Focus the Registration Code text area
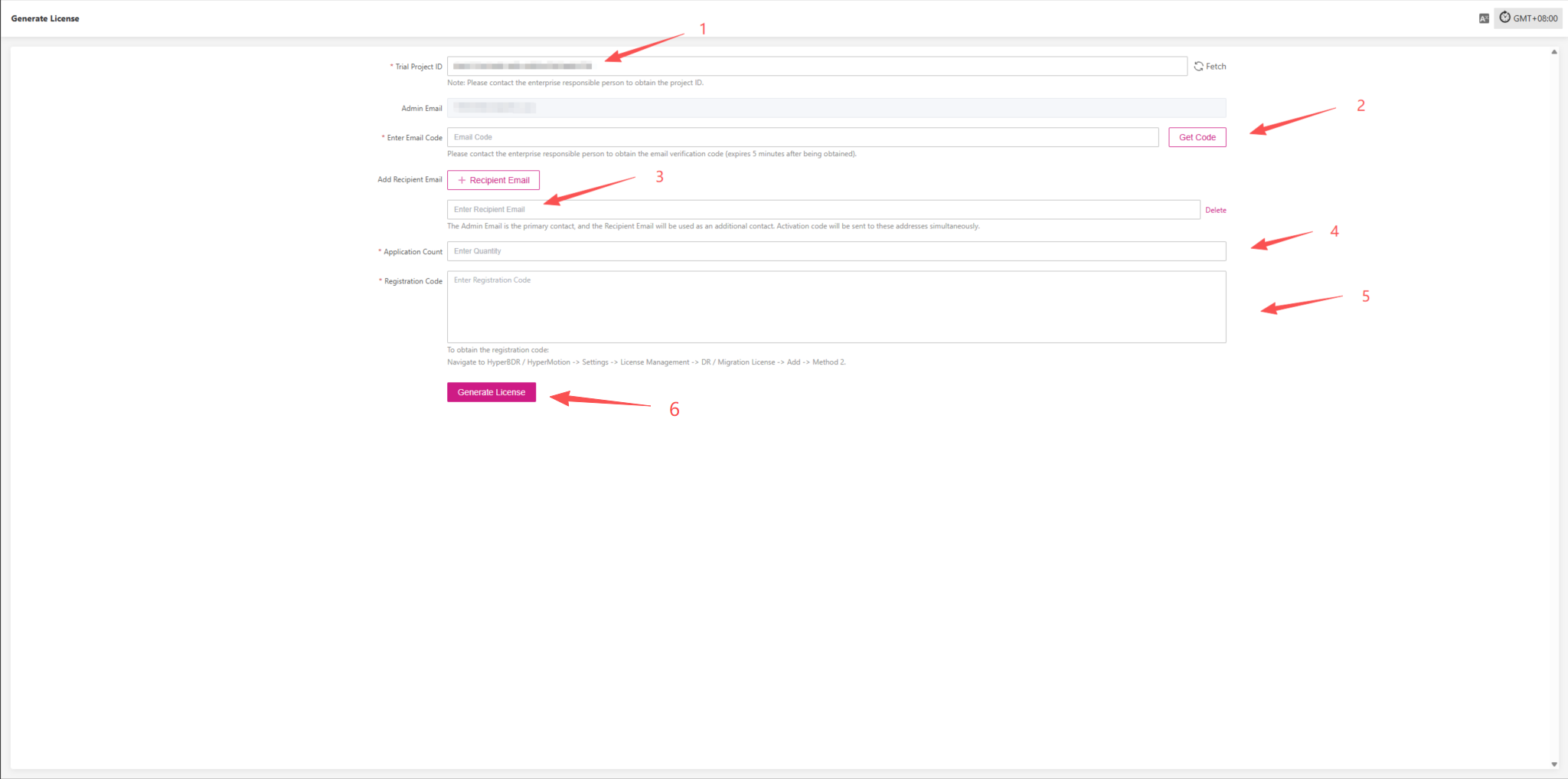Viewport: 1568px width, 779px height. tap(836, 307)
